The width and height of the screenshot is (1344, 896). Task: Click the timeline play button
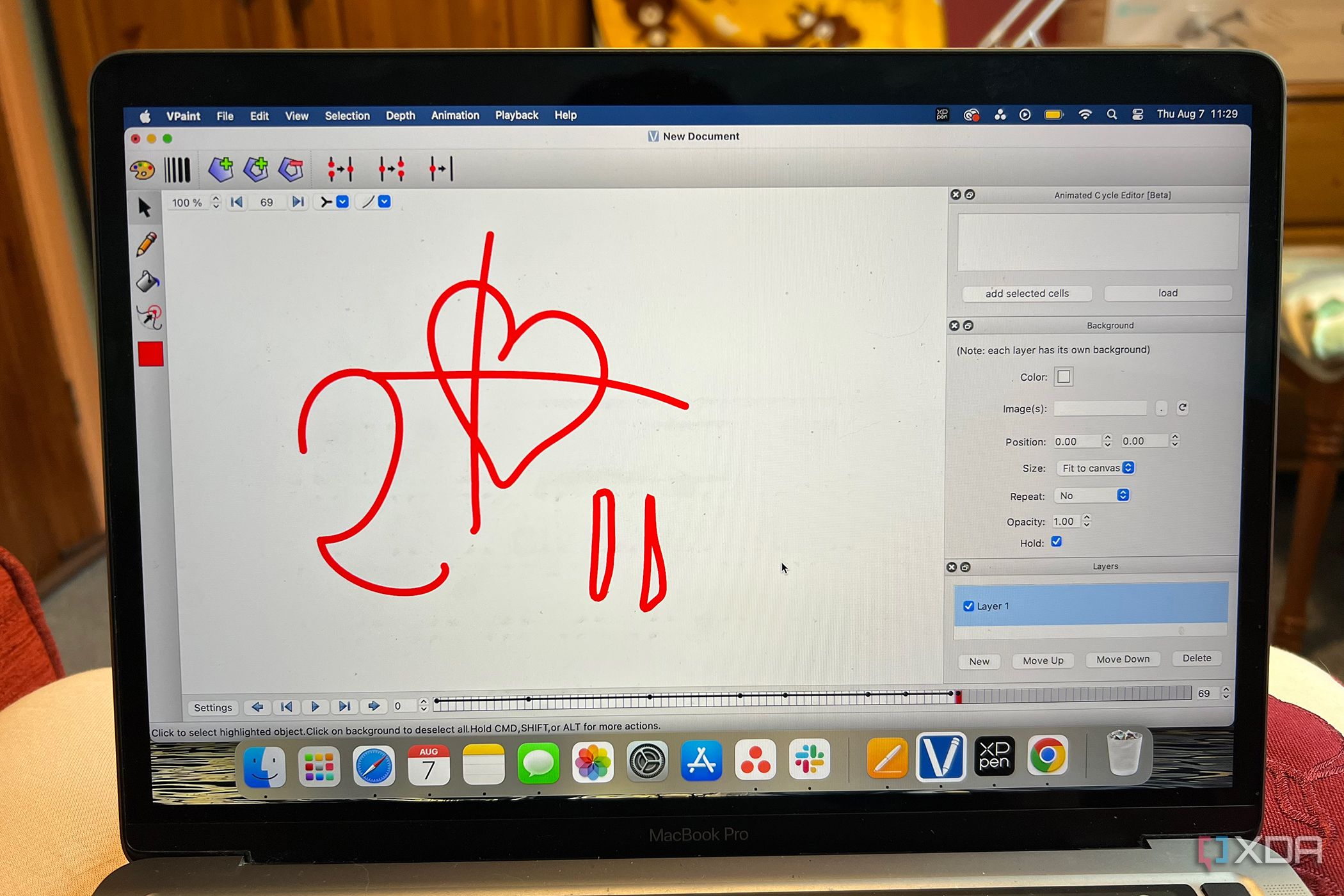315,707
